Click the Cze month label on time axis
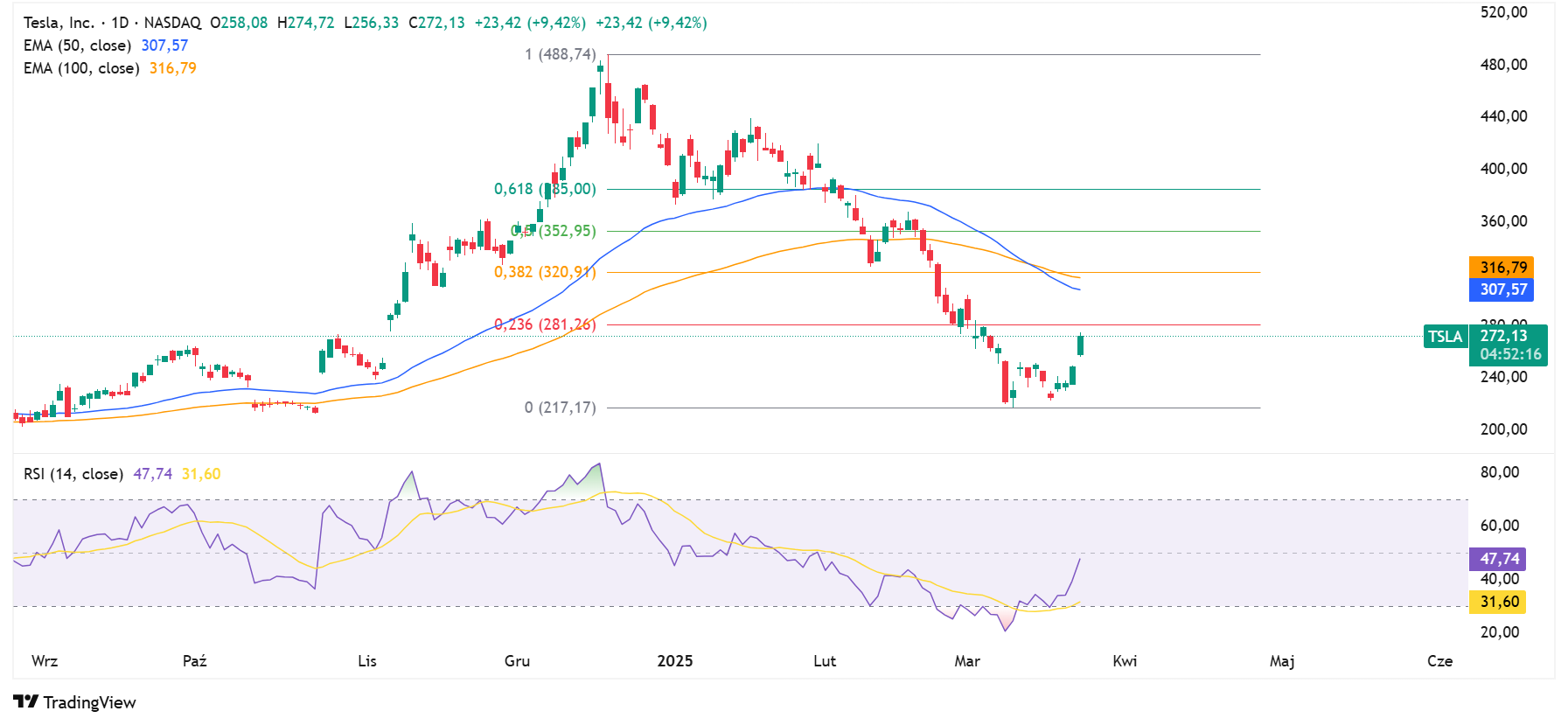Image resolution: width=1568 pixels, height=725 pixels. [1439, 661]
